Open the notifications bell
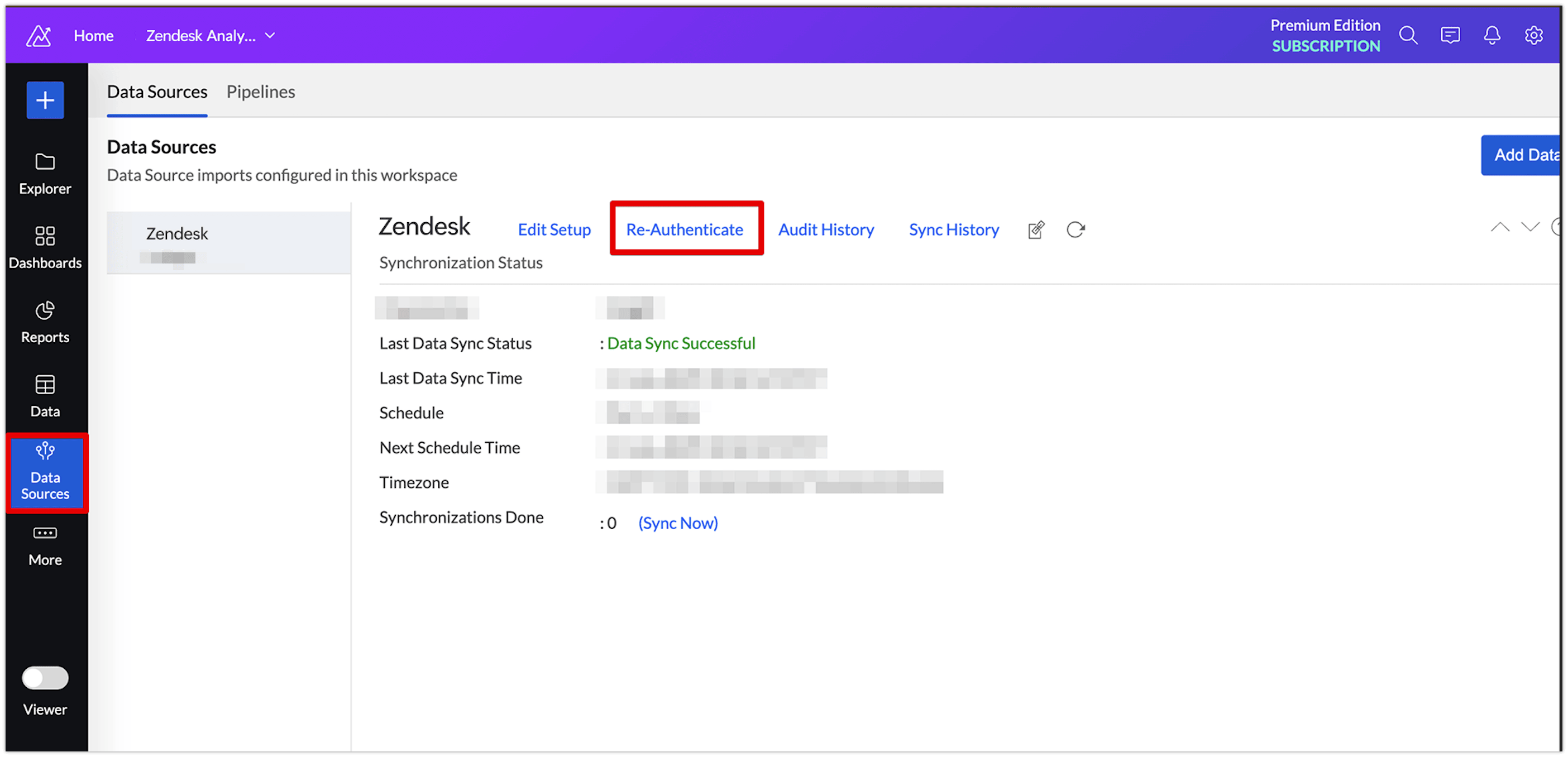 (1492, 35)
